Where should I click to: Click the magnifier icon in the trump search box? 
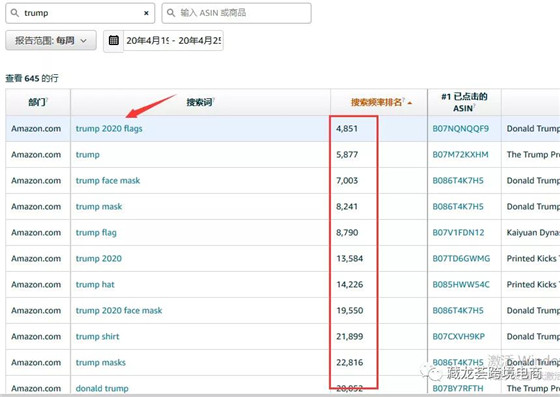15,13
